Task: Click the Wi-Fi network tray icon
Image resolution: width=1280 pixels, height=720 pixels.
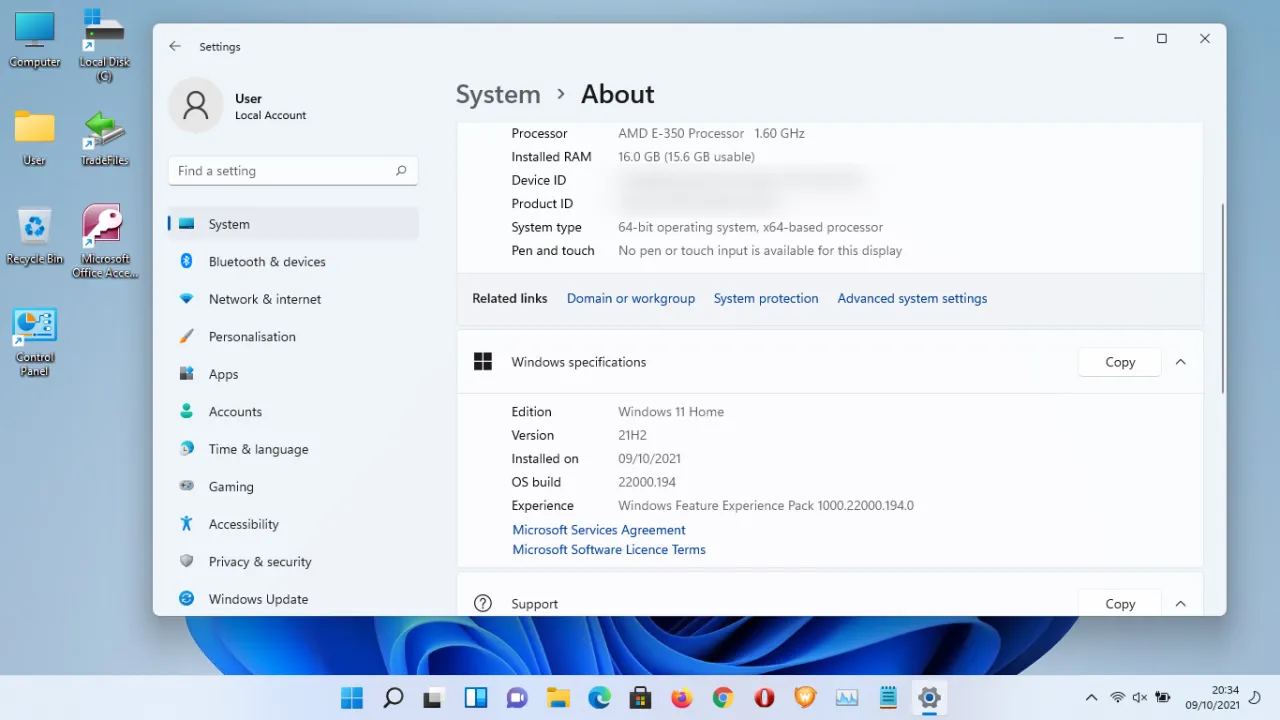Action: [x=1118, y=698]
